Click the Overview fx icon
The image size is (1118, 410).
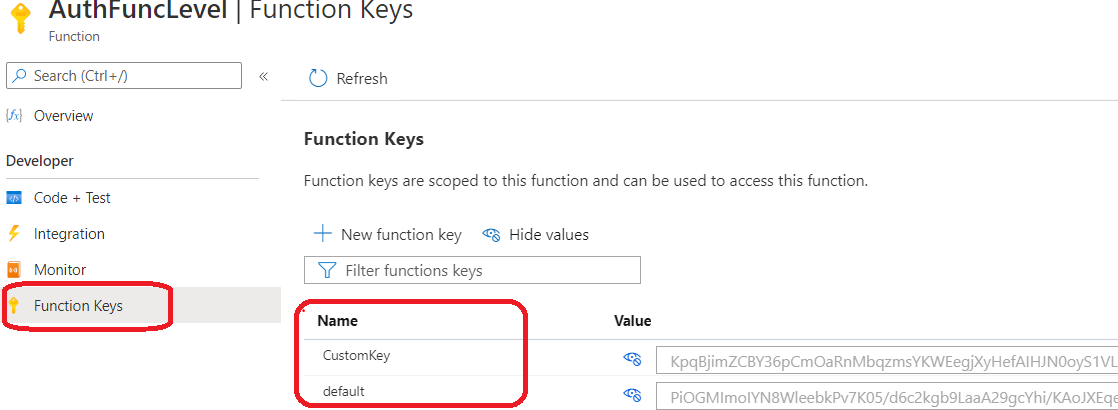[x=14, y=116]
